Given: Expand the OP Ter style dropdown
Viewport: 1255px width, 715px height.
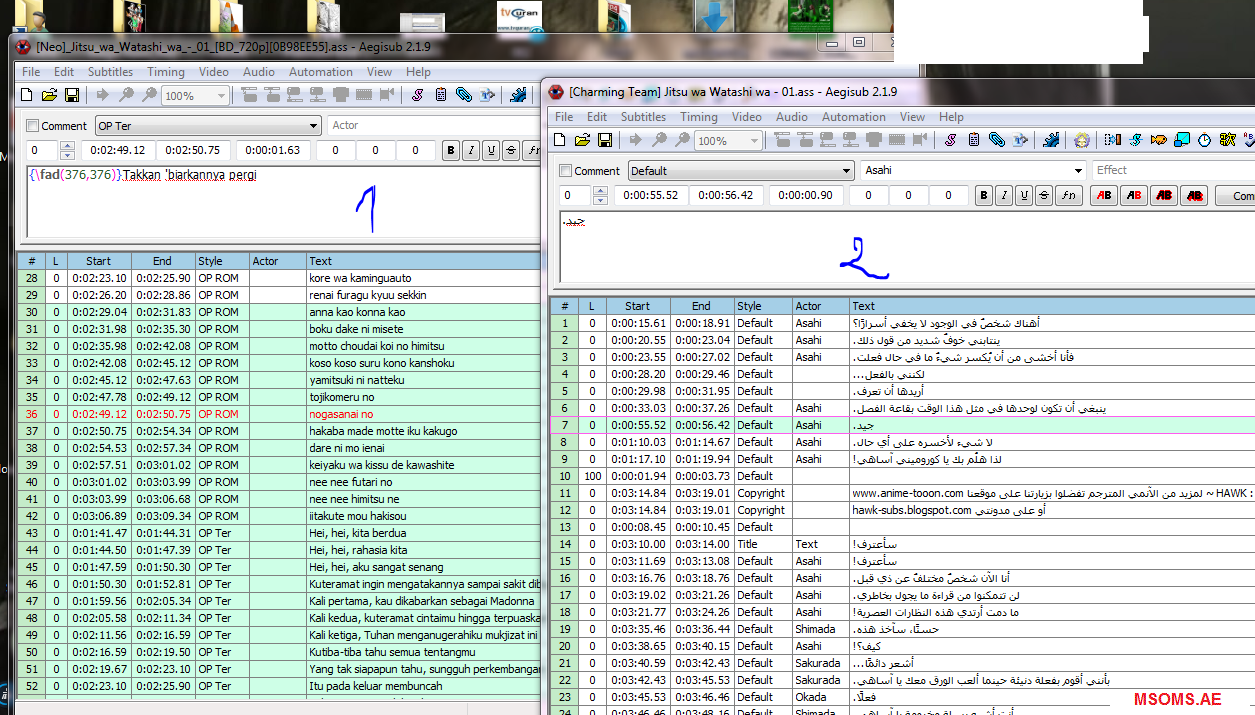Looking at the screenshot, I should click(312, 126).
